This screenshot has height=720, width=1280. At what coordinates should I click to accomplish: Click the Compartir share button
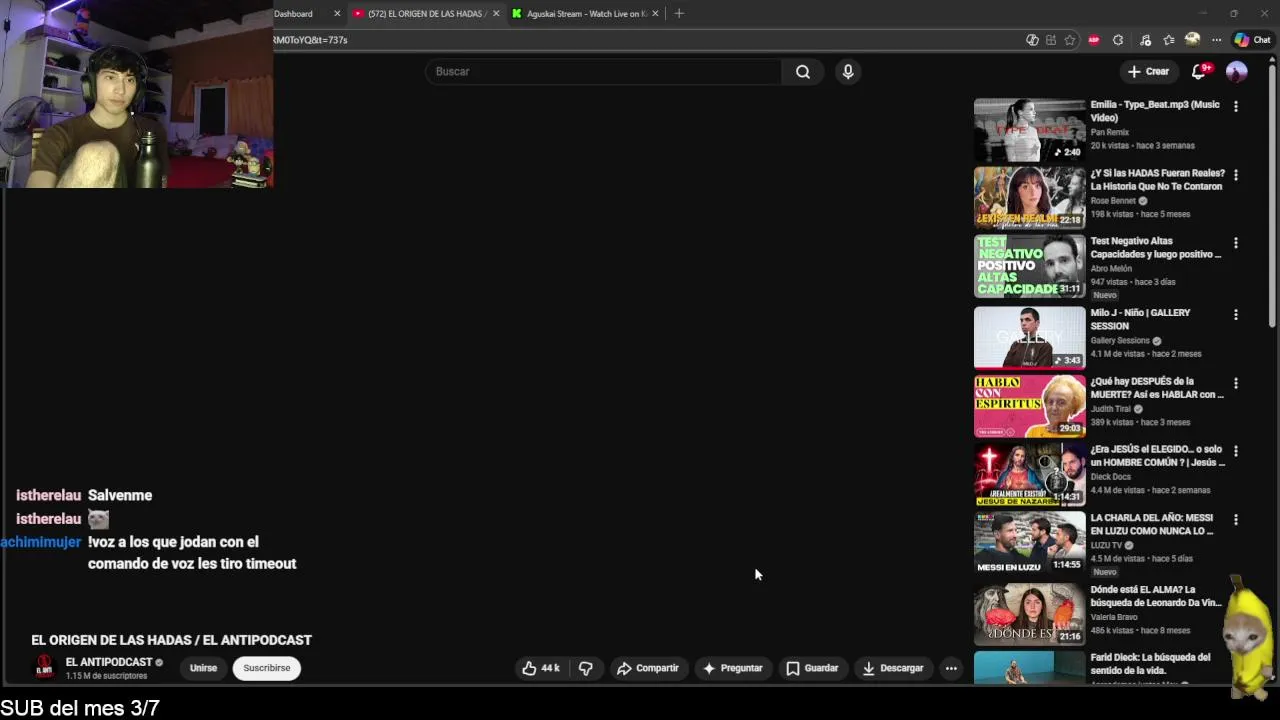(648, 668)
